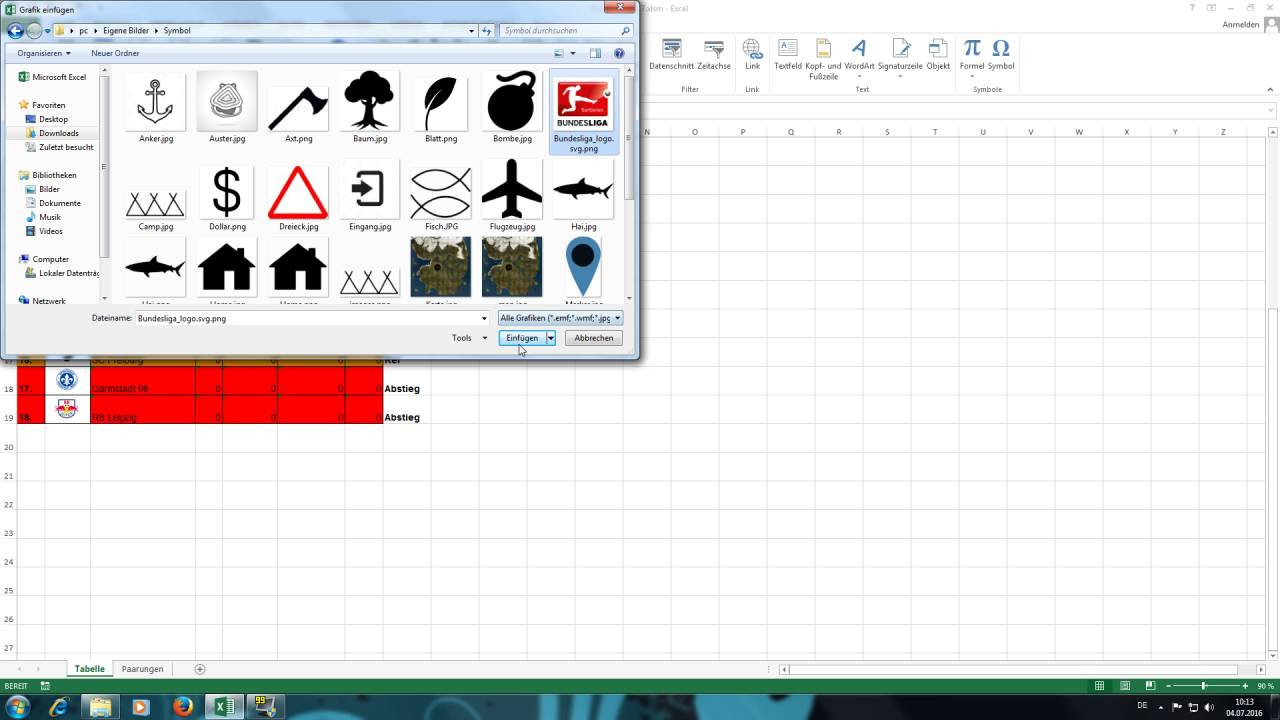
Task: Open the view mode options arrow
Action: tap(573, 53)
